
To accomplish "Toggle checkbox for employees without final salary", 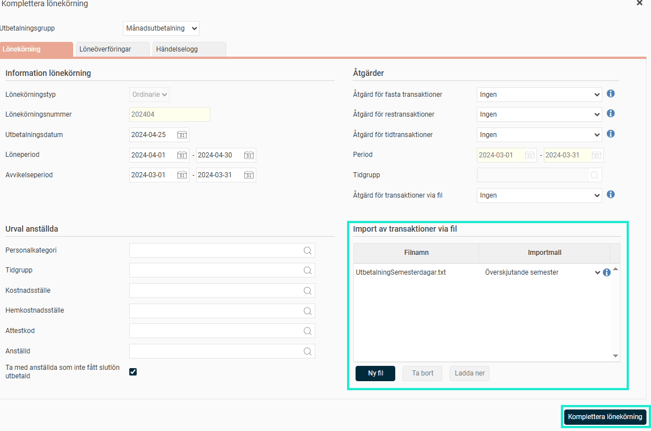I will (x=133, y=372).
